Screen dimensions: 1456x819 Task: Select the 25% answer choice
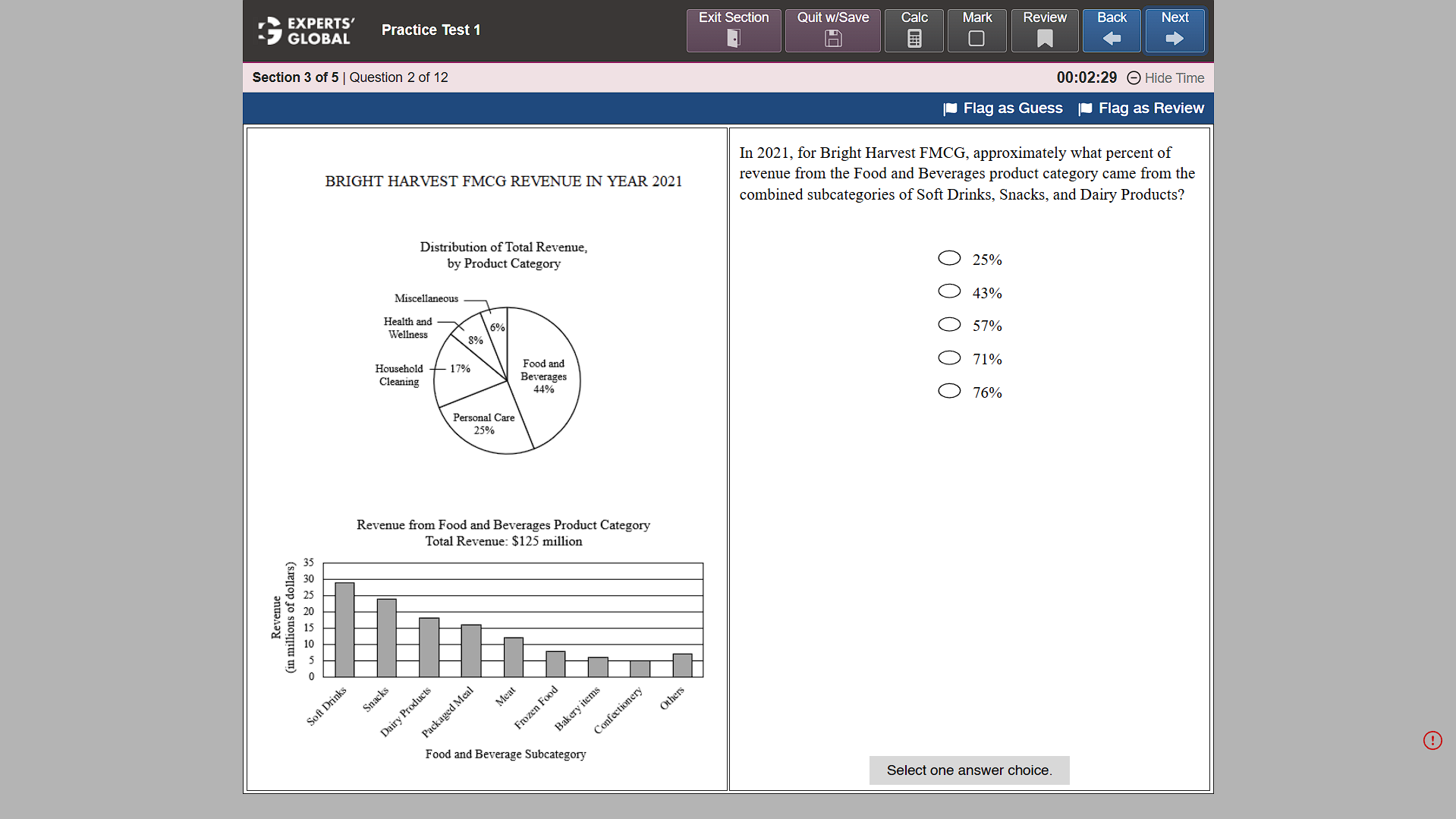click(949, 258)
